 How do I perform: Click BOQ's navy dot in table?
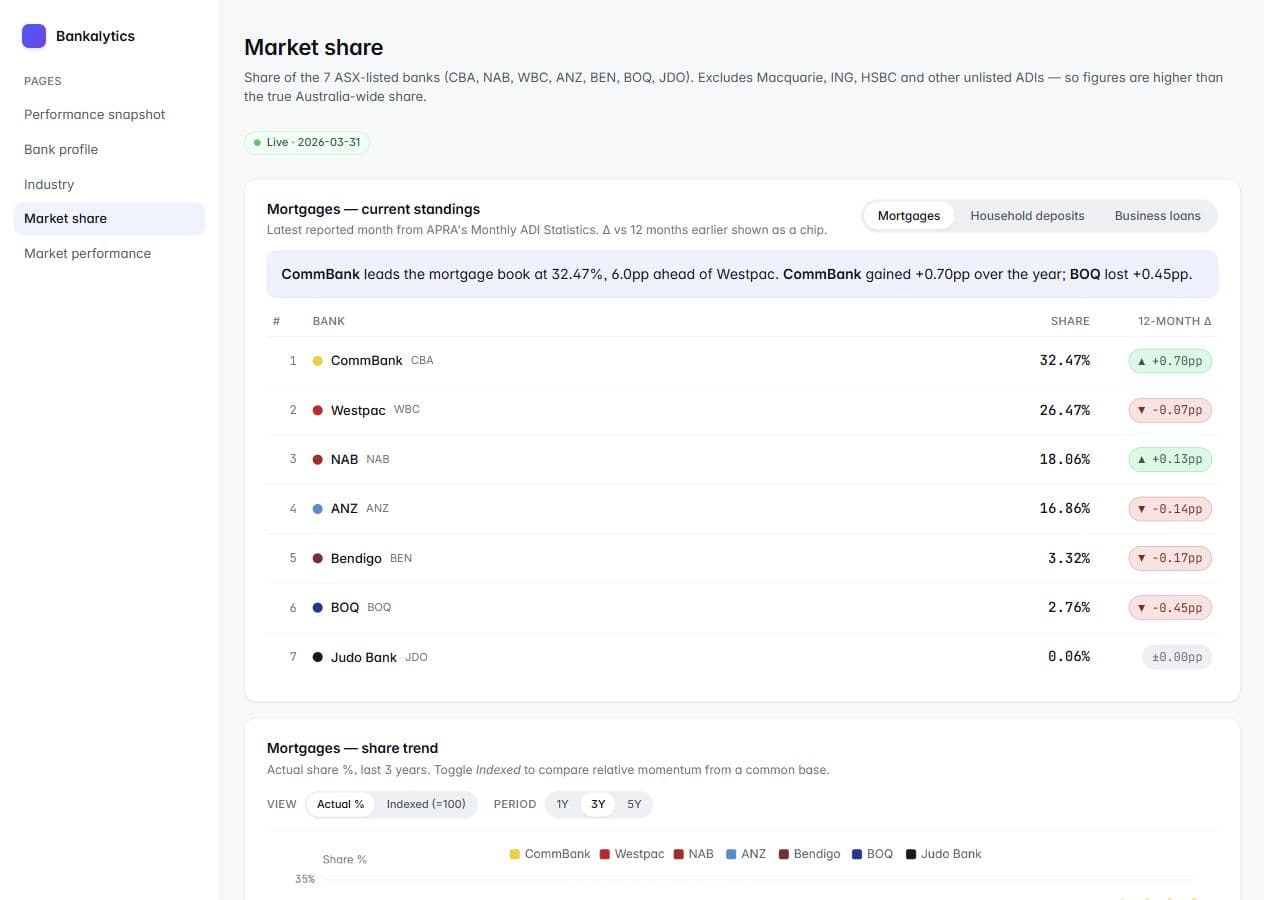tap(318, 607)
